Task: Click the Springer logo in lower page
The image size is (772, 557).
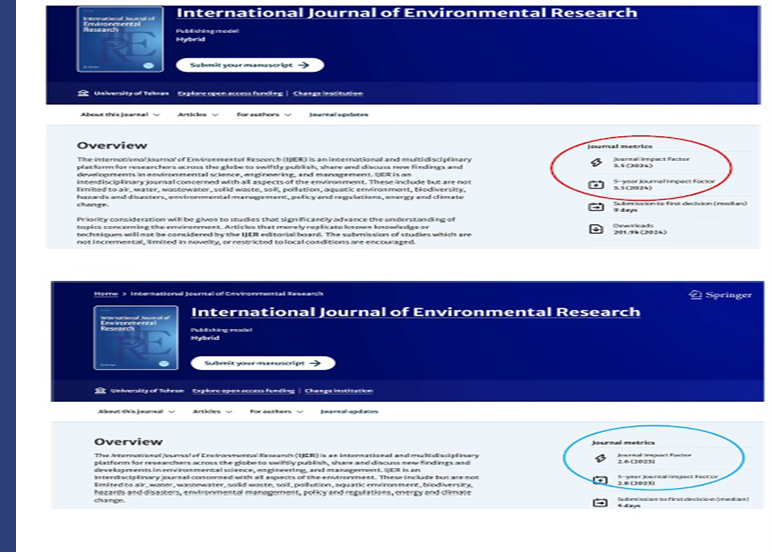Action: pos(720,295)
